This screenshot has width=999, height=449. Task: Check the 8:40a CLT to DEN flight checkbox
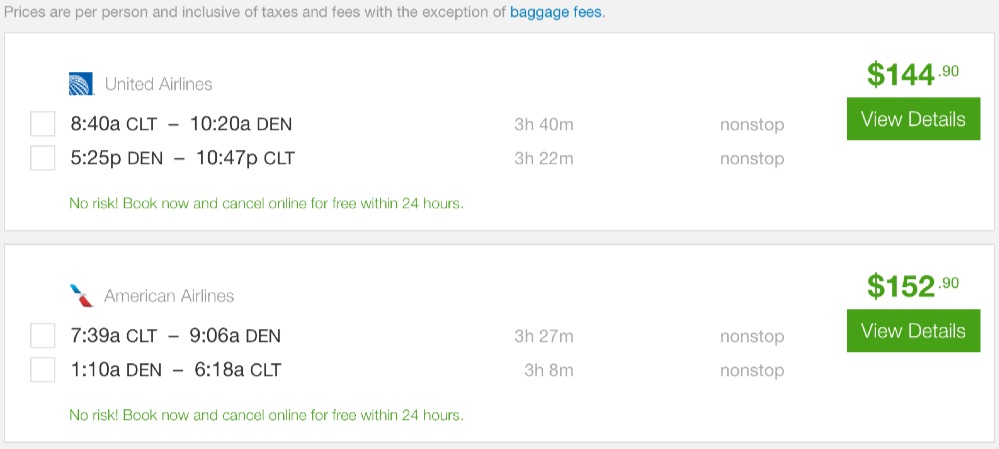point(43,125)
